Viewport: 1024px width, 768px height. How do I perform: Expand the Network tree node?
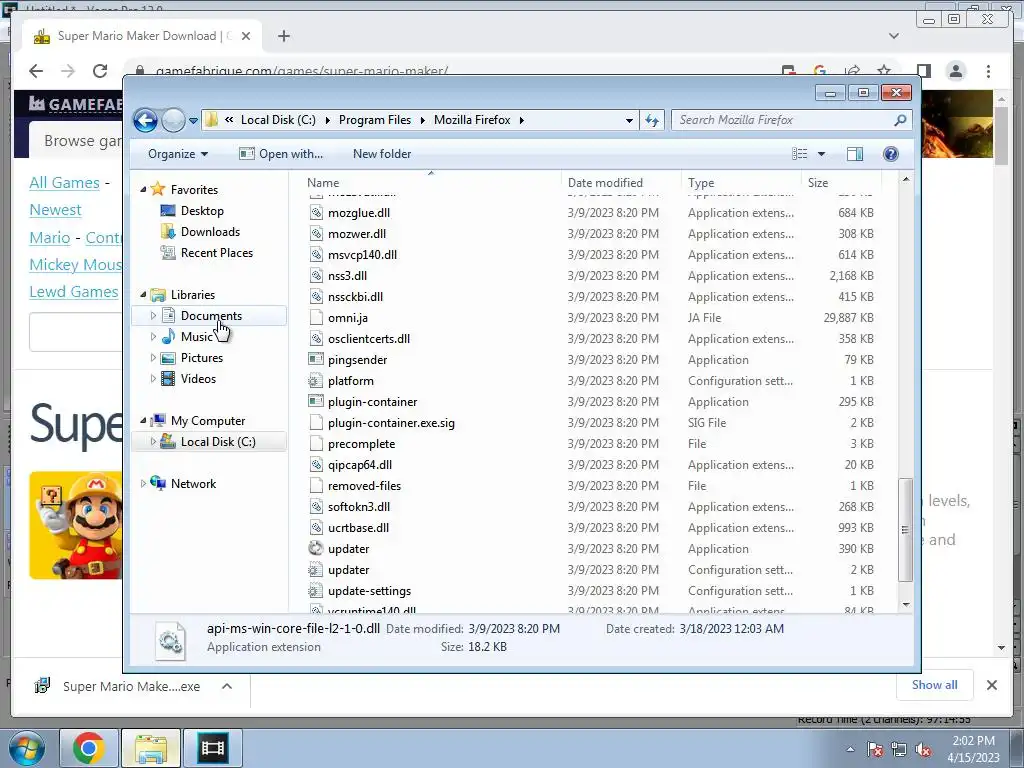[144, 484]
